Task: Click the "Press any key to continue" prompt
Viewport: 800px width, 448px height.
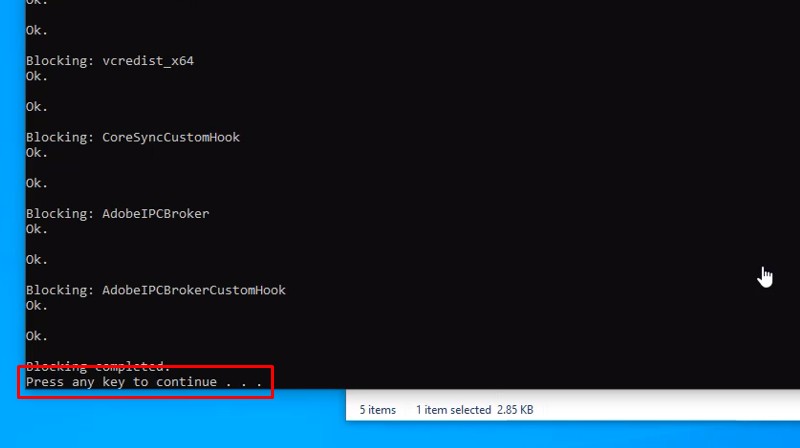Action: pyautogui.click(x=144, y=382)
